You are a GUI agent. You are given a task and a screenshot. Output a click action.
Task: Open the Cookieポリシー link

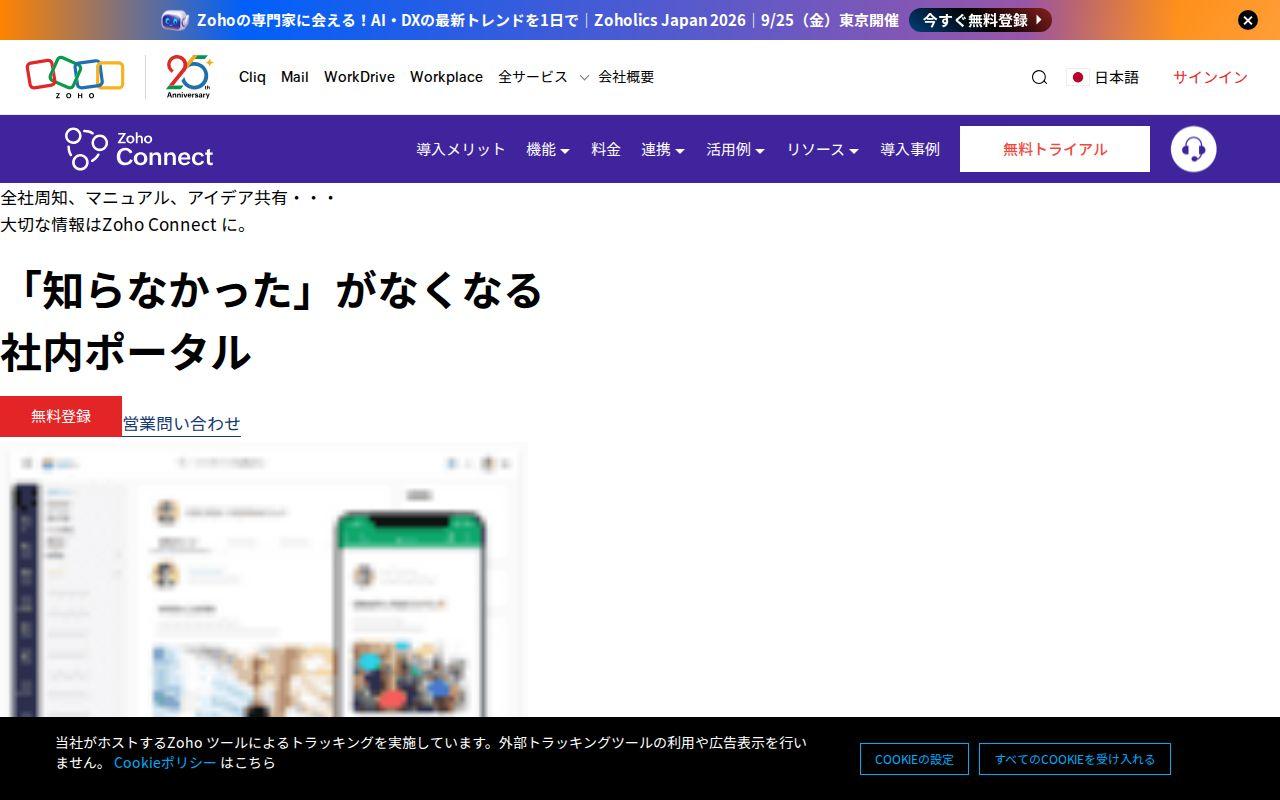pos(165,762)
